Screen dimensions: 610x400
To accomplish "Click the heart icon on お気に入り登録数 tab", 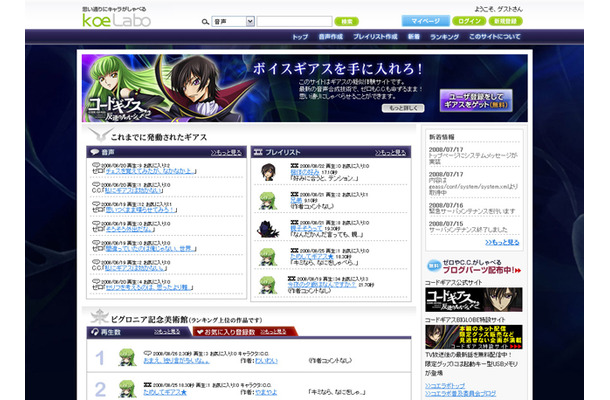I will point(200,332).
